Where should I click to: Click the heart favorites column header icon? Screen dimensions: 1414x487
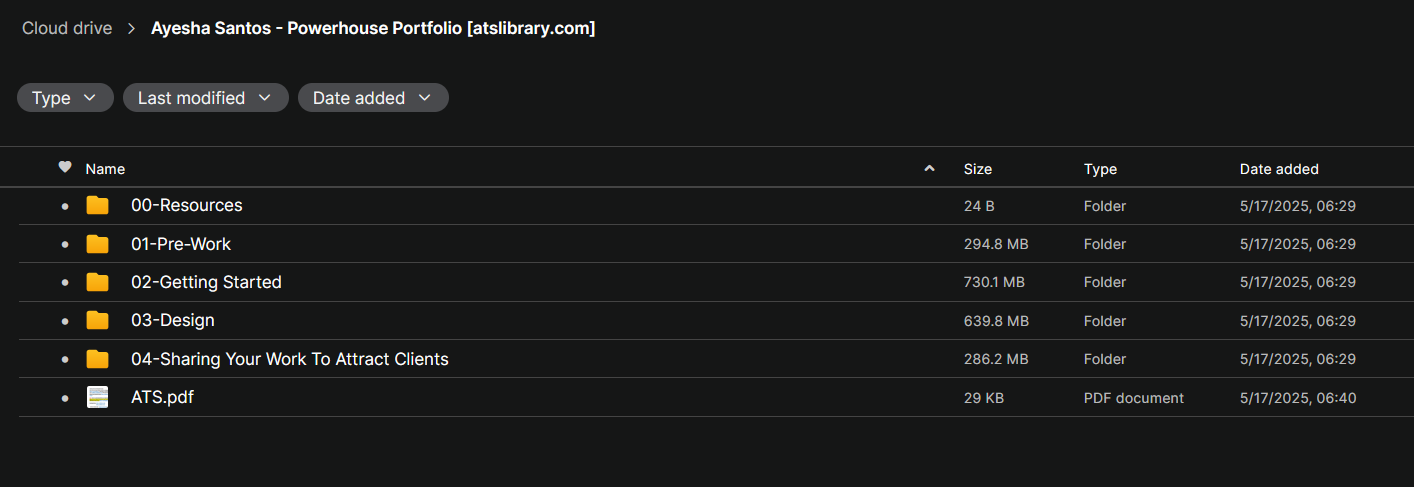pyautogui.click(x=65, y=168)
